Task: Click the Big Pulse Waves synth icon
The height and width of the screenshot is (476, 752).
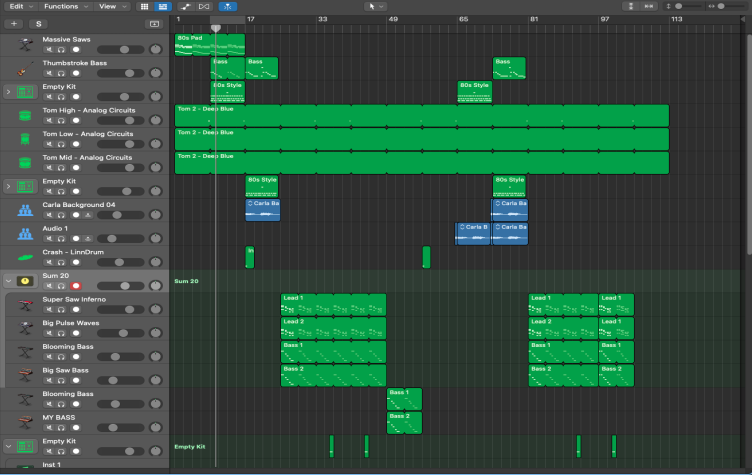Action: (25, 328)
